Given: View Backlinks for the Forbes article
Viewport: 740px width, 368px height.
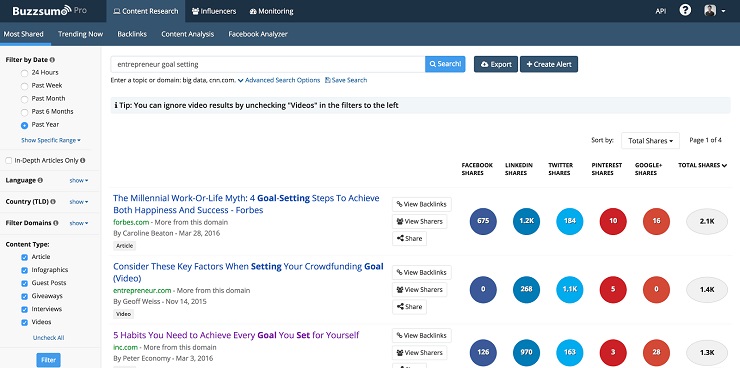Looking at the screenshot, I should (422, 204).
